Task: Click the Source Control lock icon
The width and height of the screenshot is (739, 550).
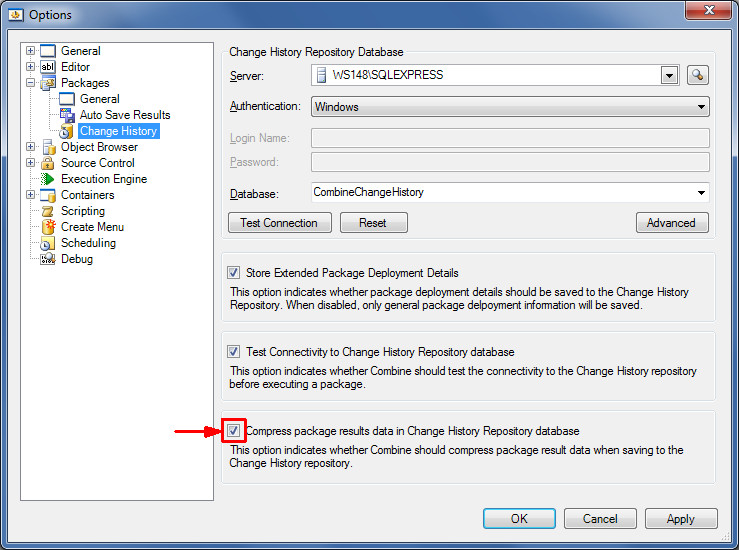Action: (48, 163)
